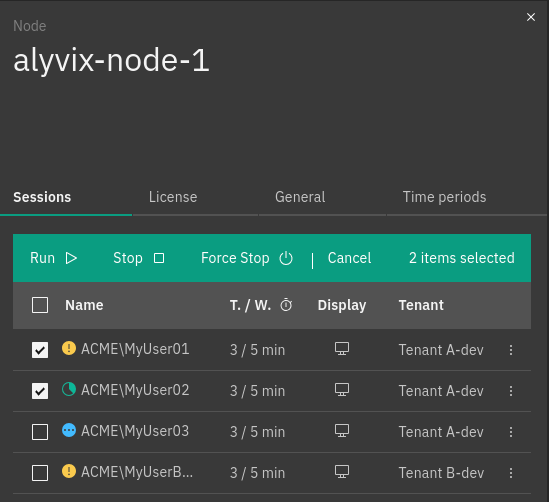Click display monitor icon in MyUser03 row
The image size is (549, 502).
pyautogui.click(x=342, y=431)
